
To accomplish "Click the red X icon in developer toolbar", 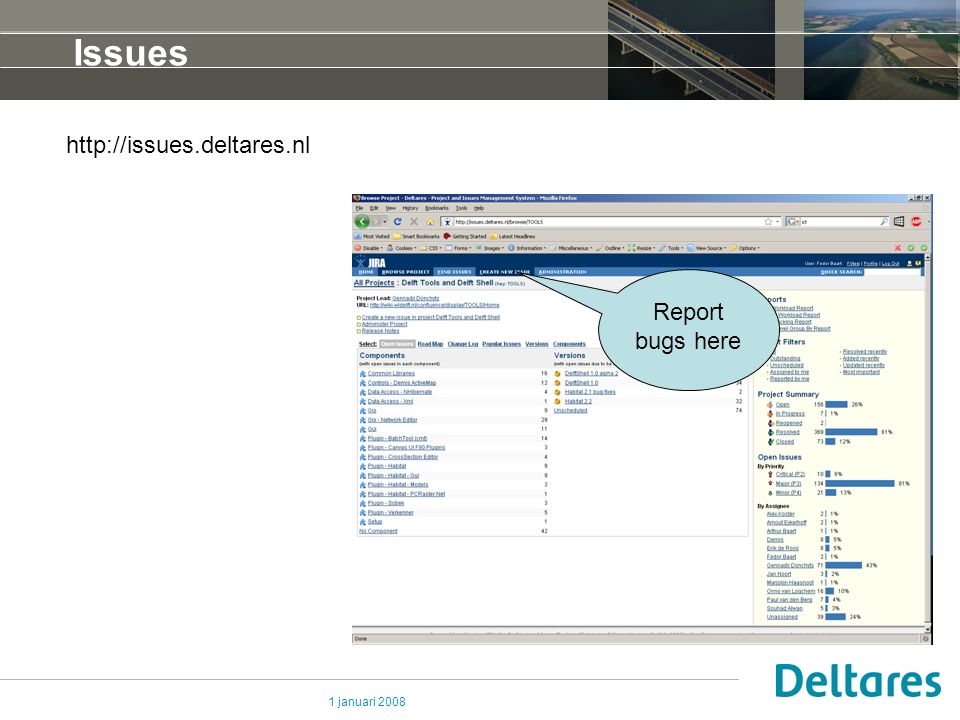I will coord(898,248).
